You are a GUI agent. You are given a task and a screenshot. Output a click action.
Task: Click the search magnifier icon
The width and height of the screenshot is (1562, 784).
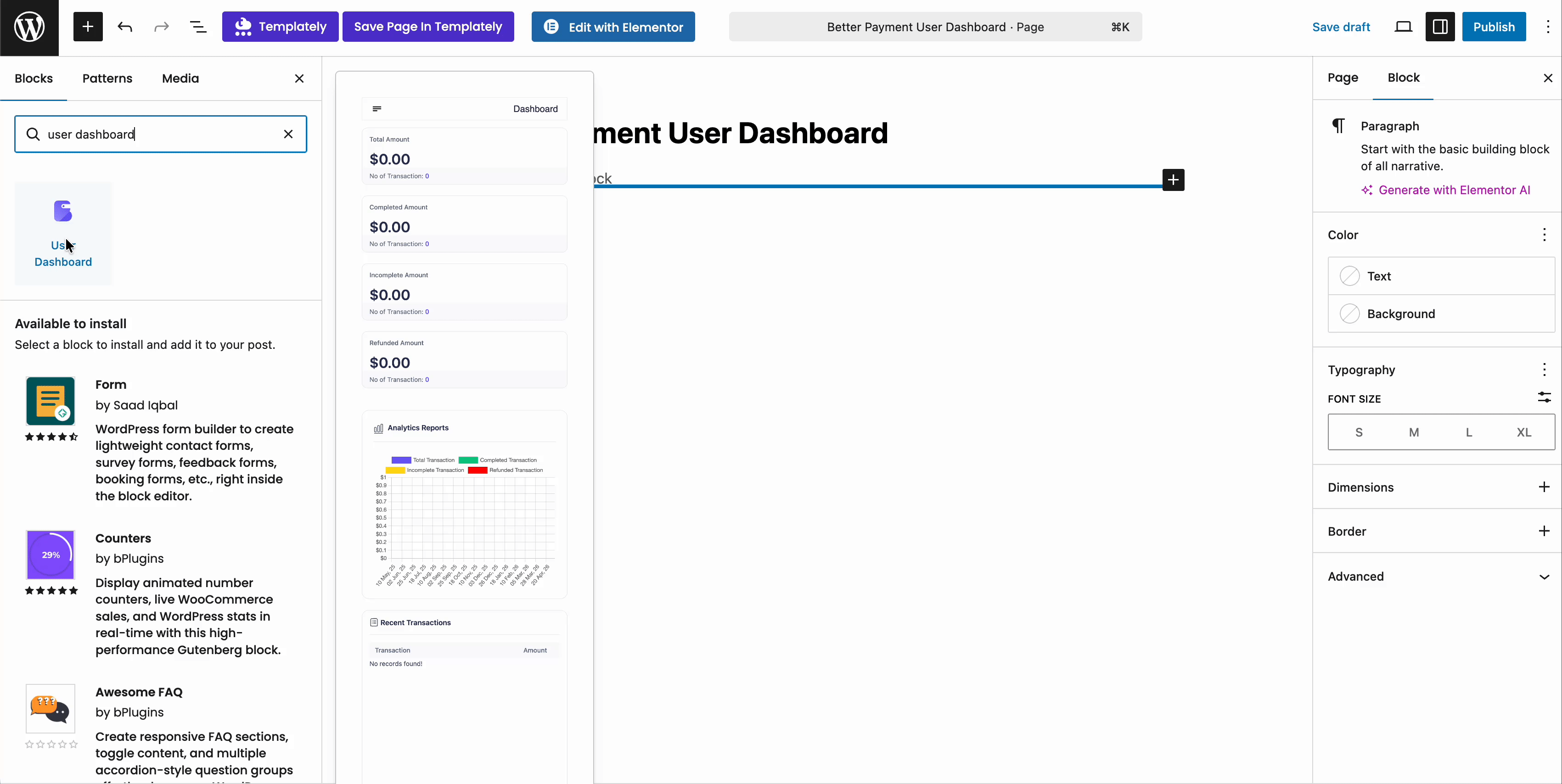tap(33, 134)
